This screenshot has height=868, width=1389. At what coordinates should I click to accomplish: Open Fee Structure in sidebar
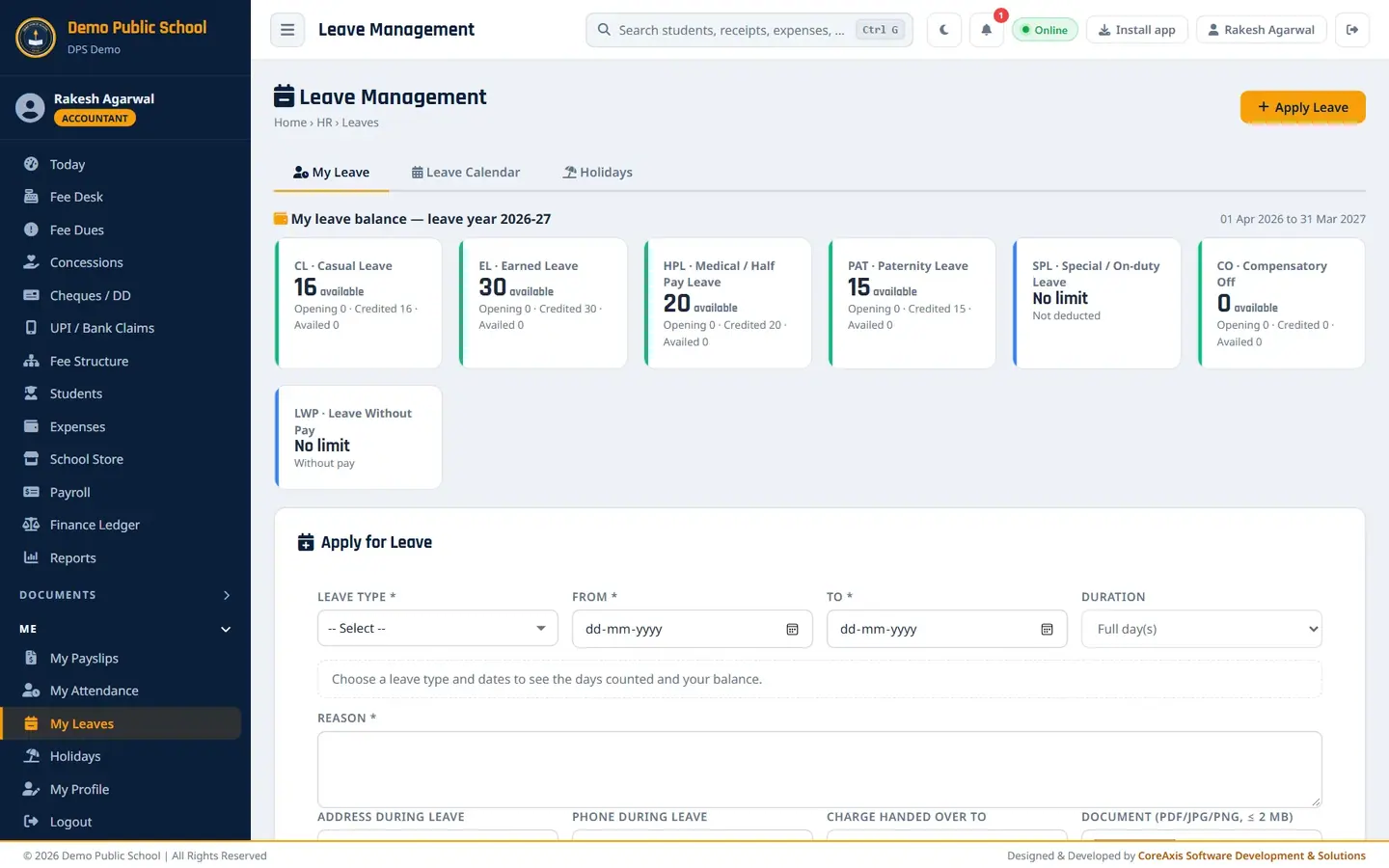[122, 361]
